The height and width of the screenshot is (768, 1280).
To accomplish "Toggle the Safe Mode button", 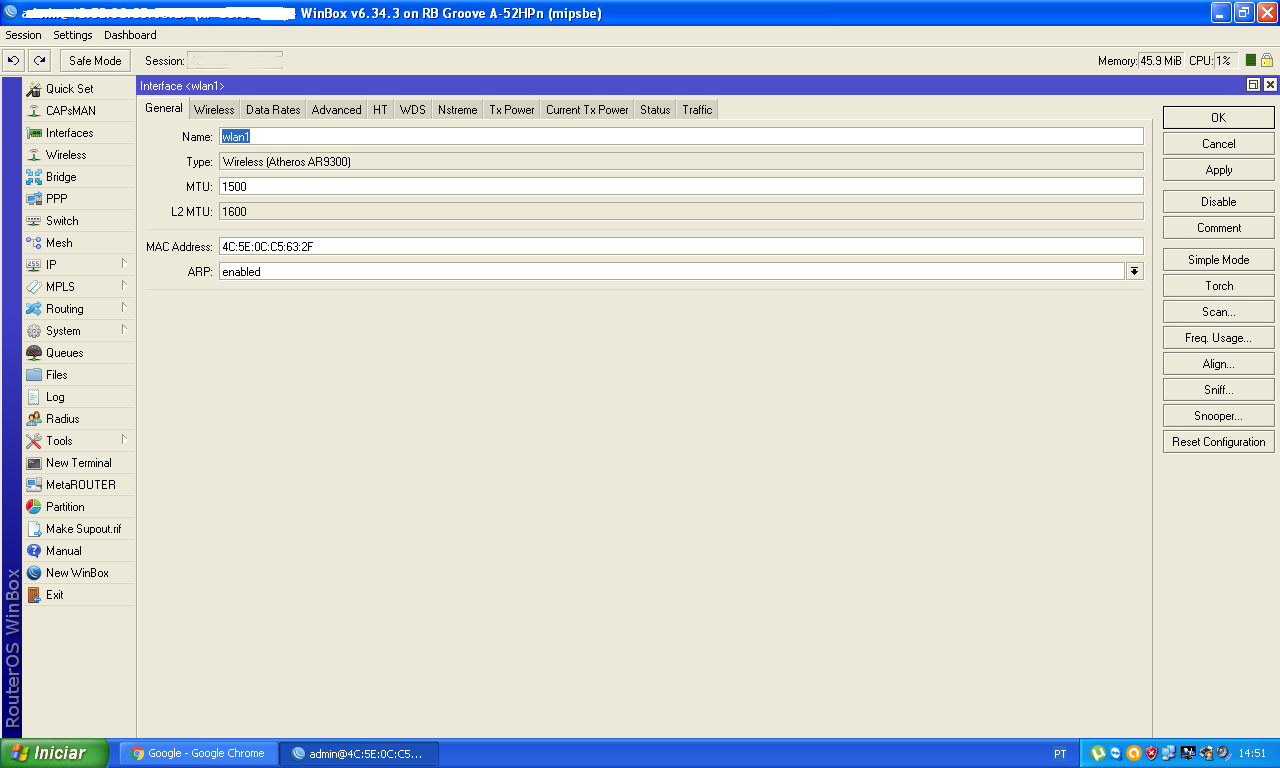I will pos(95,61).
